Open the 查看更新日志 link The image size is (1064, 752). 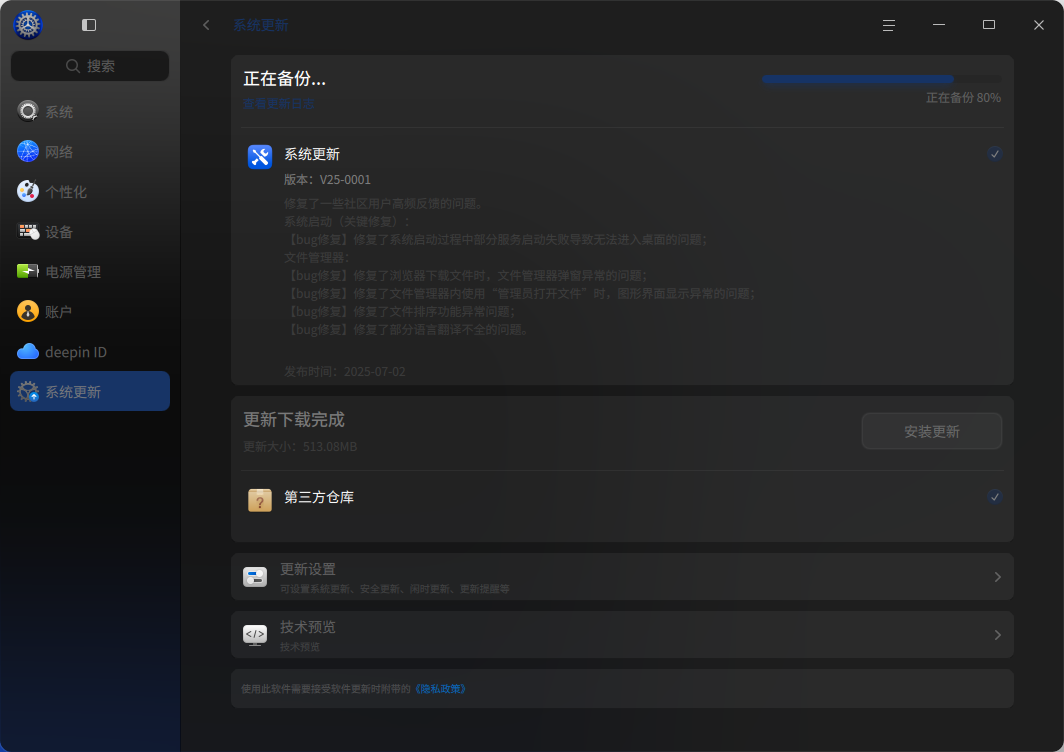coord(278,104)
